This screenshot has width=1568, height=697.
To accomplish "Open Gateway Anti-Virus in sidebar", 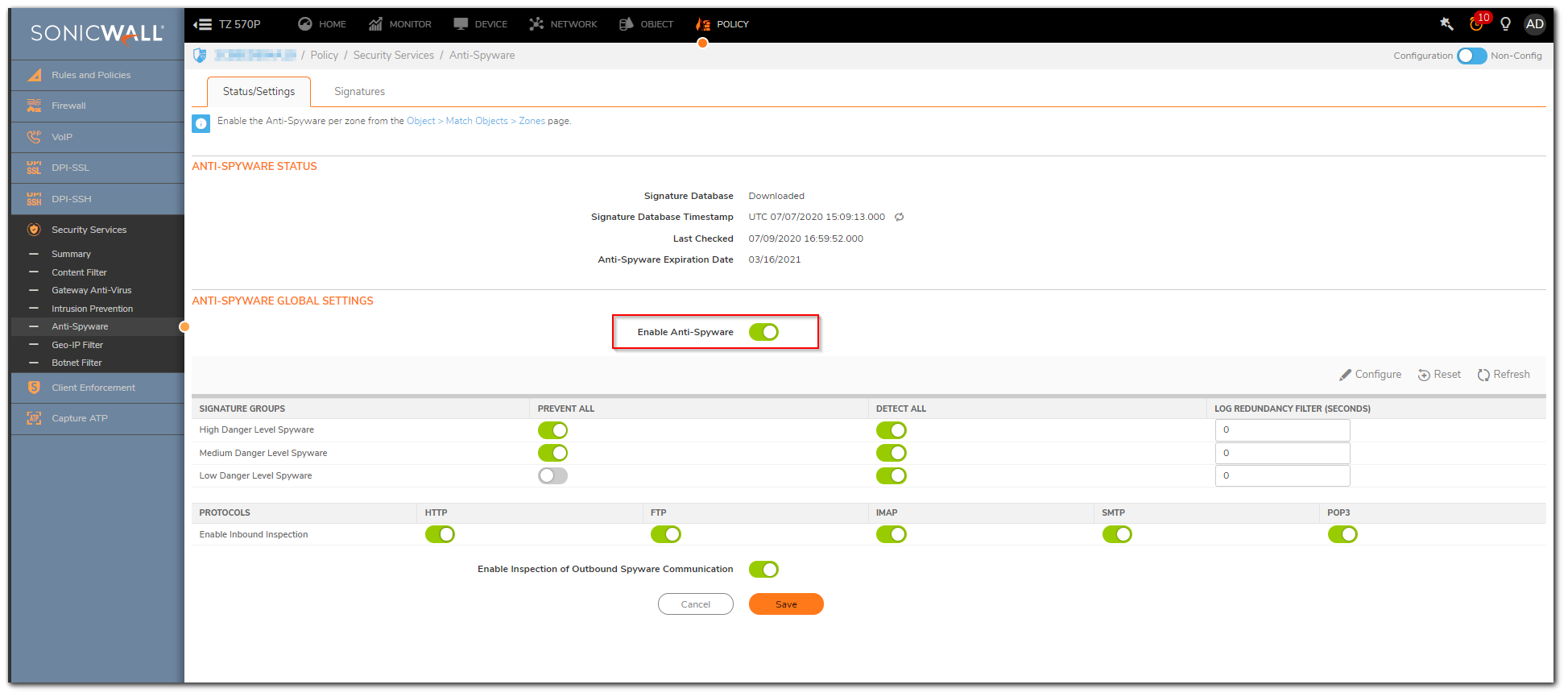I will (x=92, y=290).
